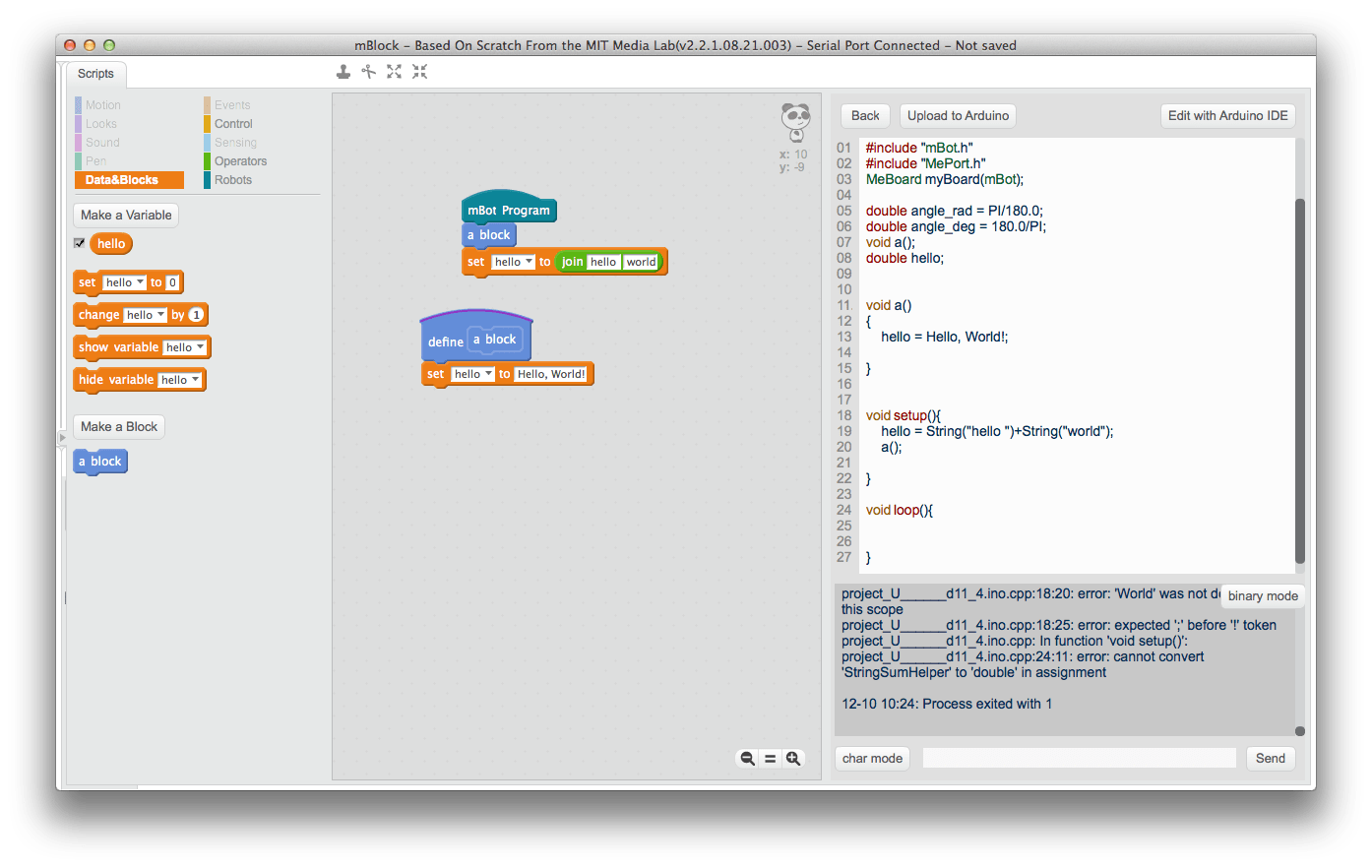This screenshot has width=1372, height=868.
Task: Select the duplicate stamp tool
Action: (343, 71)
